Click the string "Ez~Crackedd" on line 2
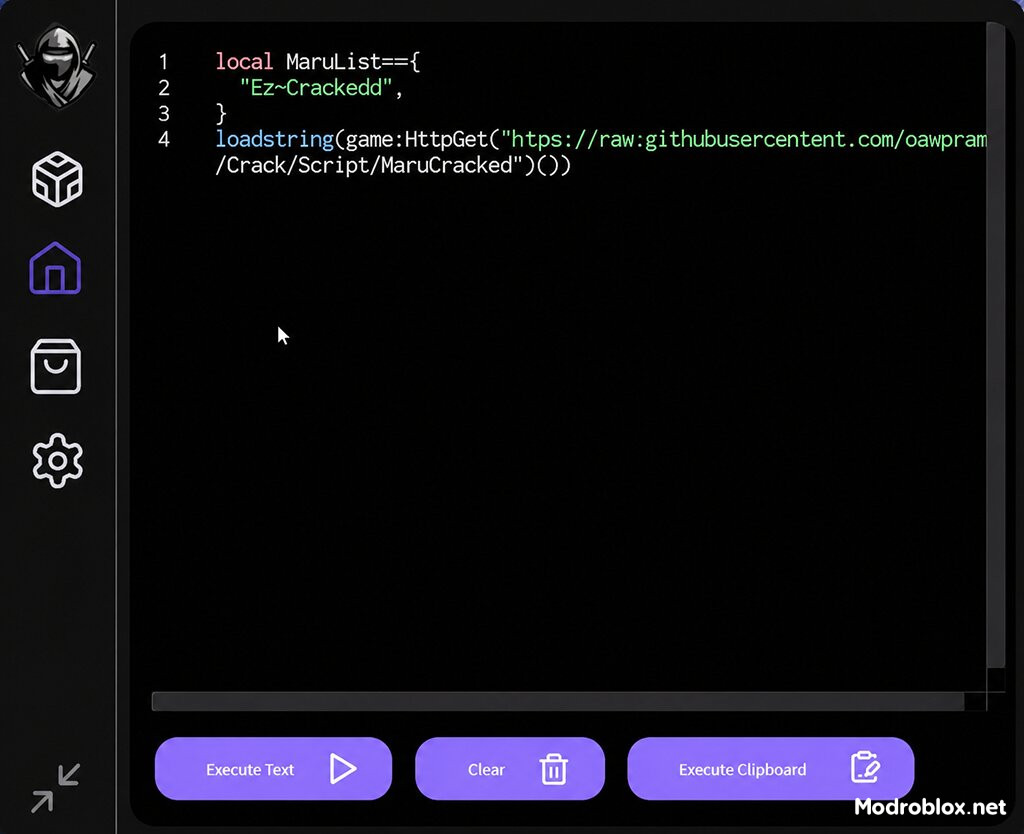 pos(316,88)
